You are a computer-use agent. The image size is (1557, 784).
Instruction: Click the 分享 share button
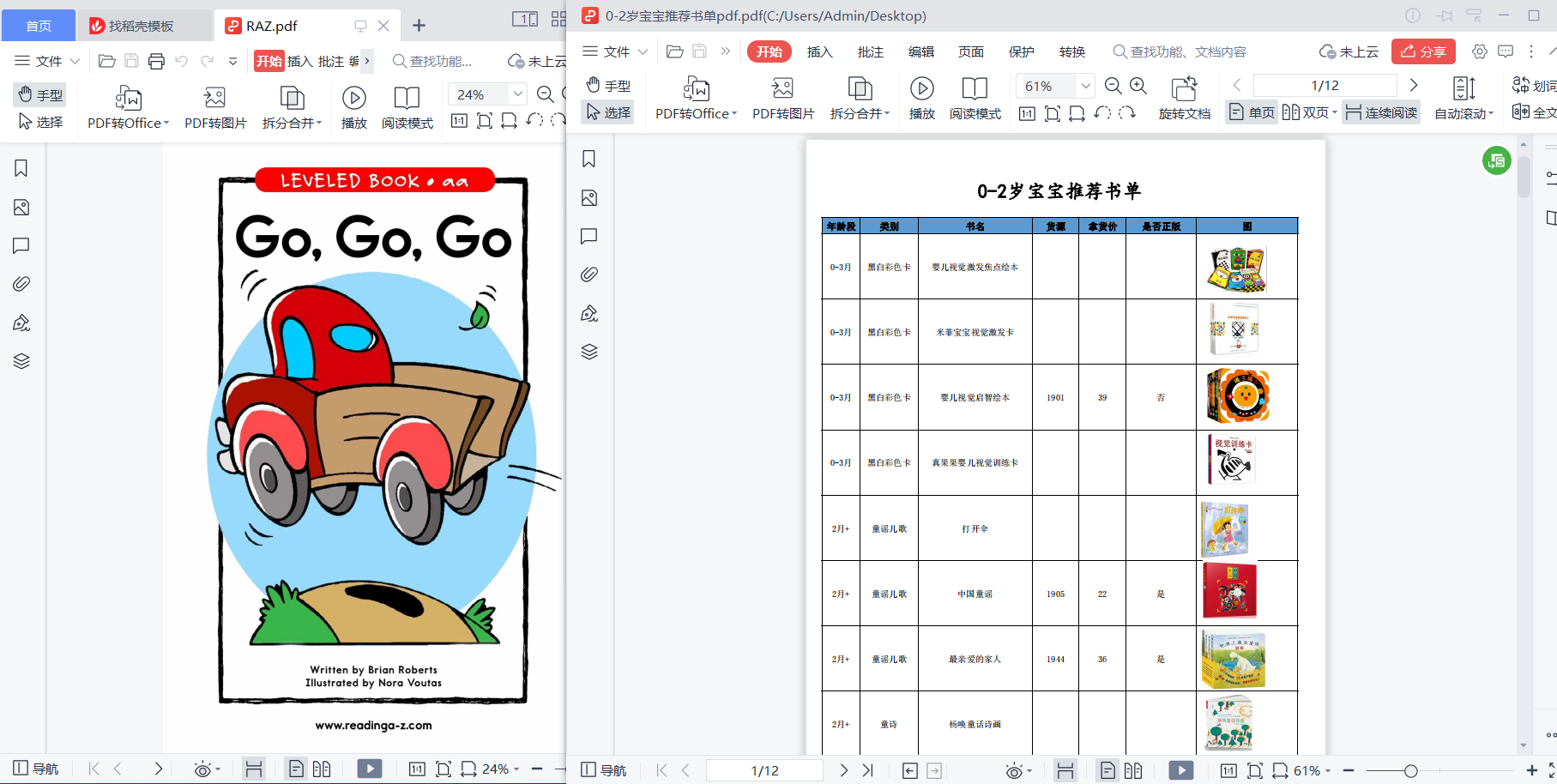(x=1422, y=51)
